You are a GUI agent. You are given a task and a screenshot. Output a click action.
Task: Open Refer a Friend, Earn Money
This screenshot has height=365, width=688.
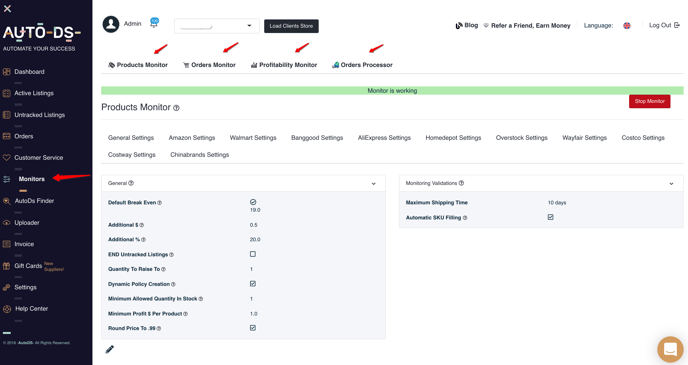coord(527,25)
